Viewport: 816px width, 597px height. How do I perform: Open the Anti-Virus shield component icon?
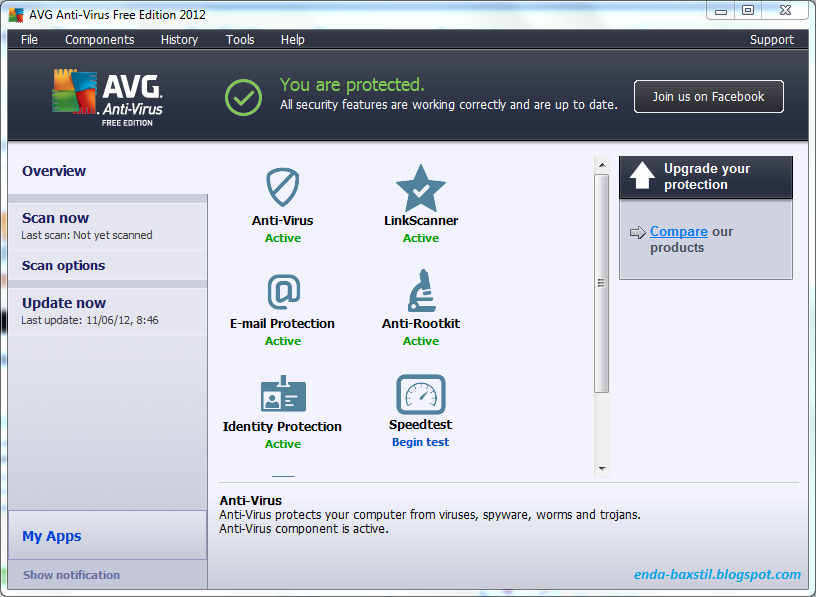(283, 187)
